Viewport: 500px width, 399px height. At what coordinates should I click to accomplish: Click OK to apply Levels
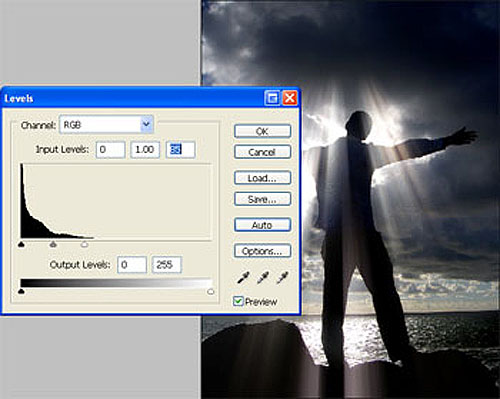(262, 131)
